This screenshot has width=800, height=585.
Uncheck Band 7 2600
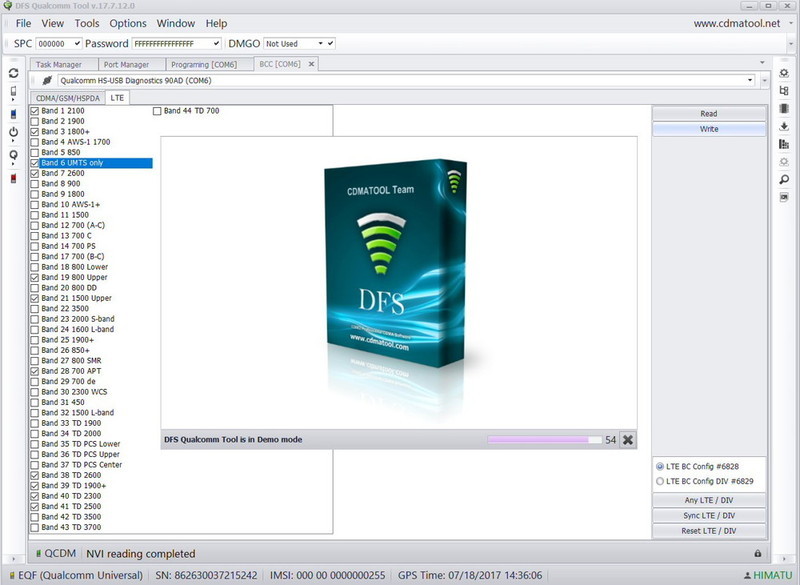35,173
